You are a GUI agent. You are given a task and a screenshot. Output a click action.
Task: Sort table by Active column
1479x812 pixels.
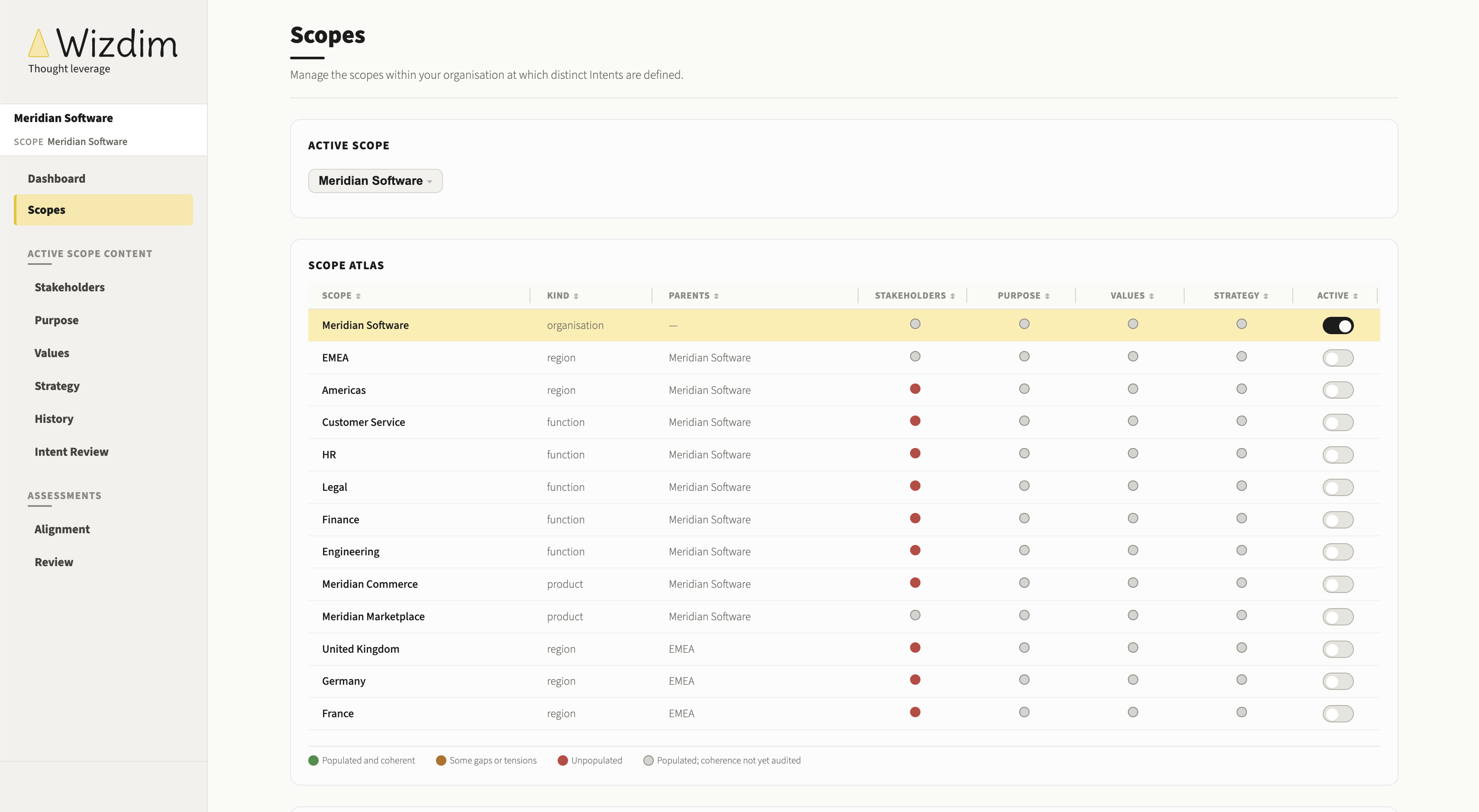coord(1337,296)
